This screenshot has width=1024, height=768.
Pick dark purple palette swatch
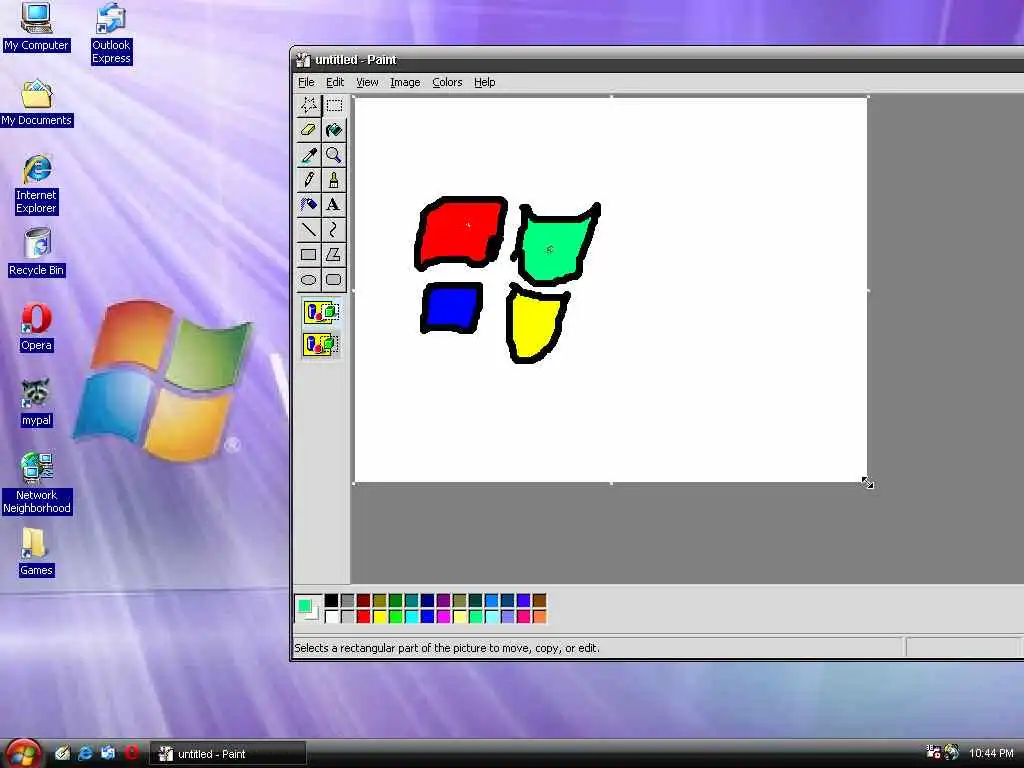[x=443, y=600]
